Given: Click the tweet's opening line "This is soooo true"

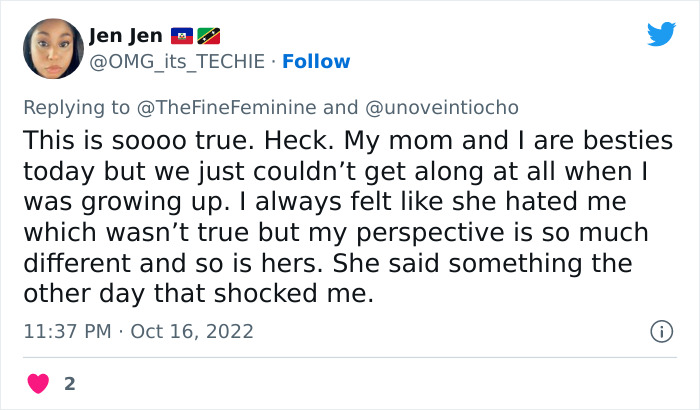Looking at the screenshot, I should (123, 139).
